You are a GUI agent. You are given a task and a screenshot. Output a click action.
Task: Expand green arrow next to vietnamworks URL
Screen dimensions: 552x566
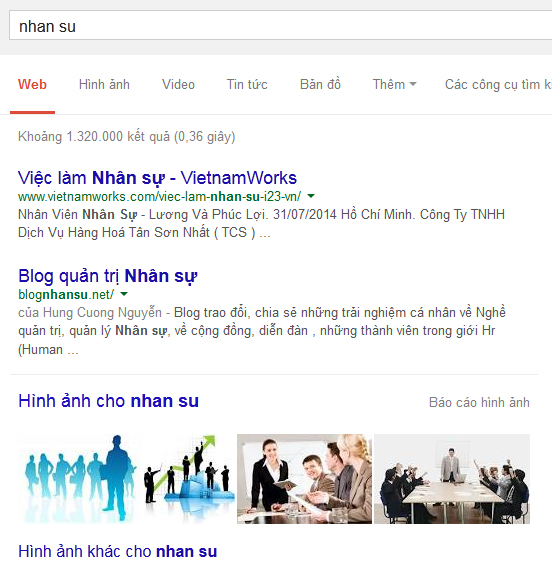[311, 196]
